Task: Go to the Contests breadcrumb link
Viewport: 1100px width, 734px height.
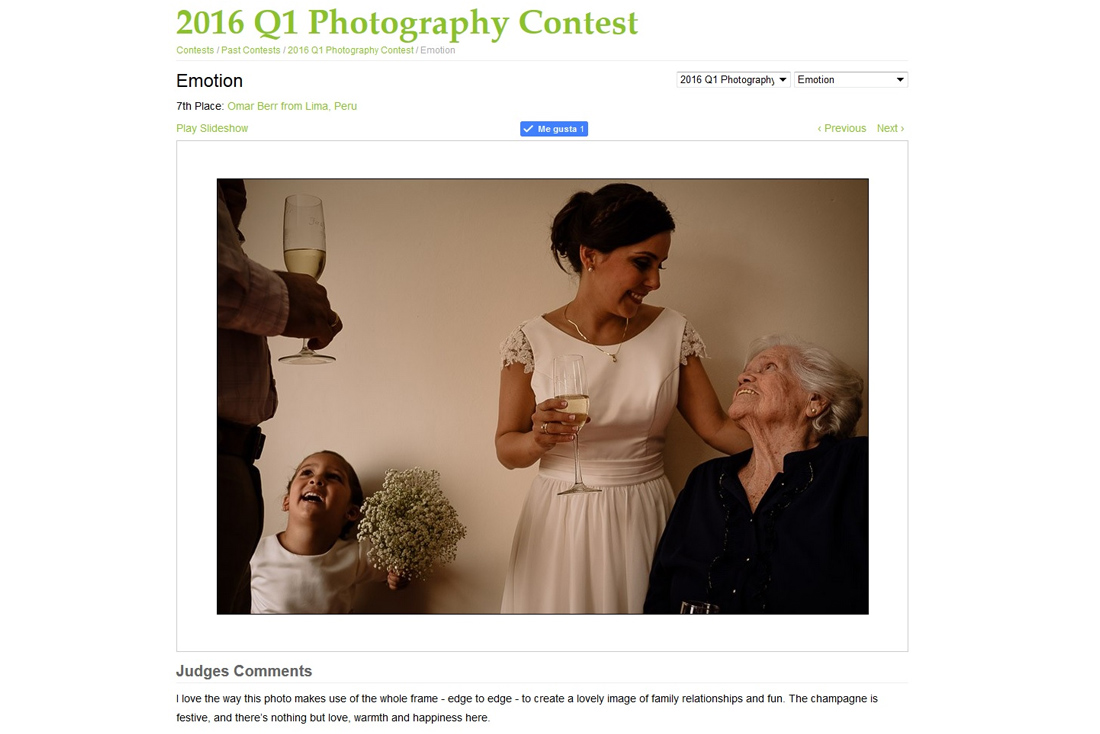Action: point(195,51)
